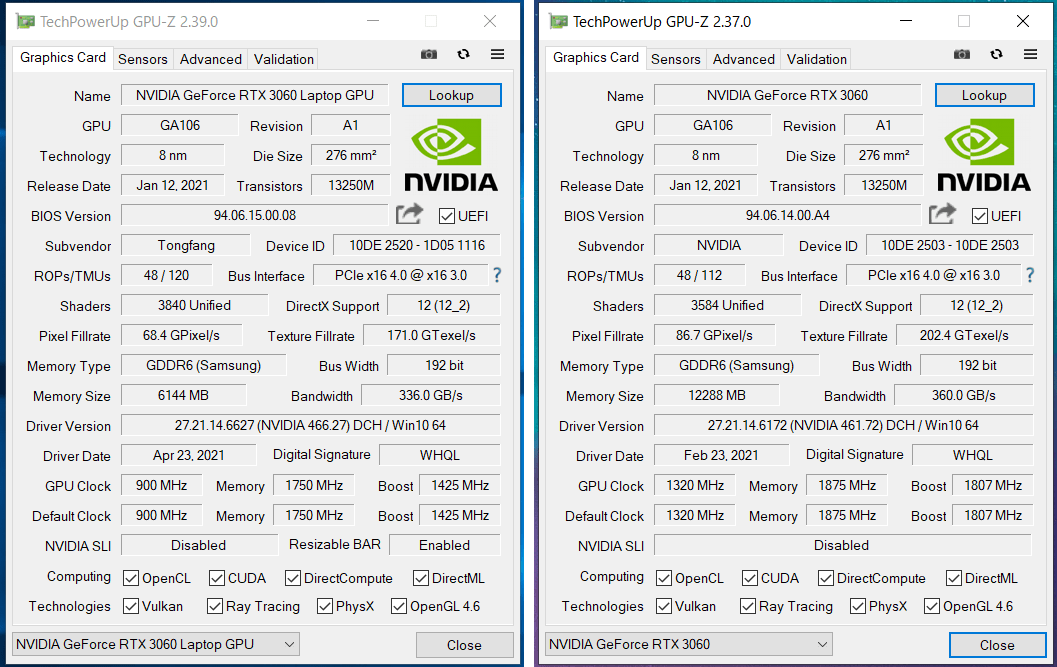Select Graphics Card tab in GPU-Z 2.37.0

pos(596,58)
